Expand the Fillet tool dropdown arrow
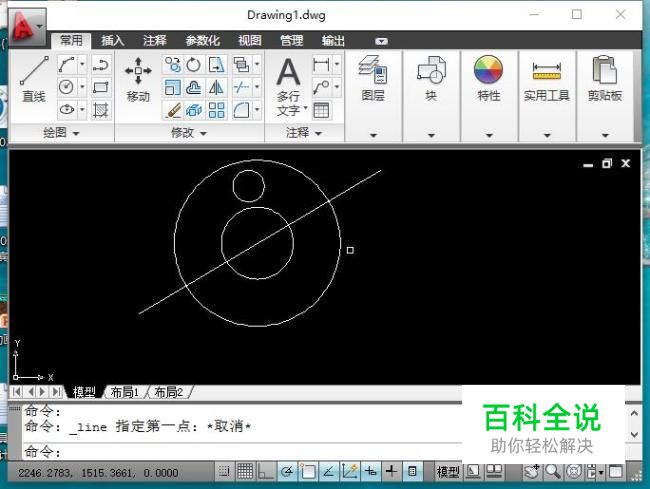 pos(257,110)
